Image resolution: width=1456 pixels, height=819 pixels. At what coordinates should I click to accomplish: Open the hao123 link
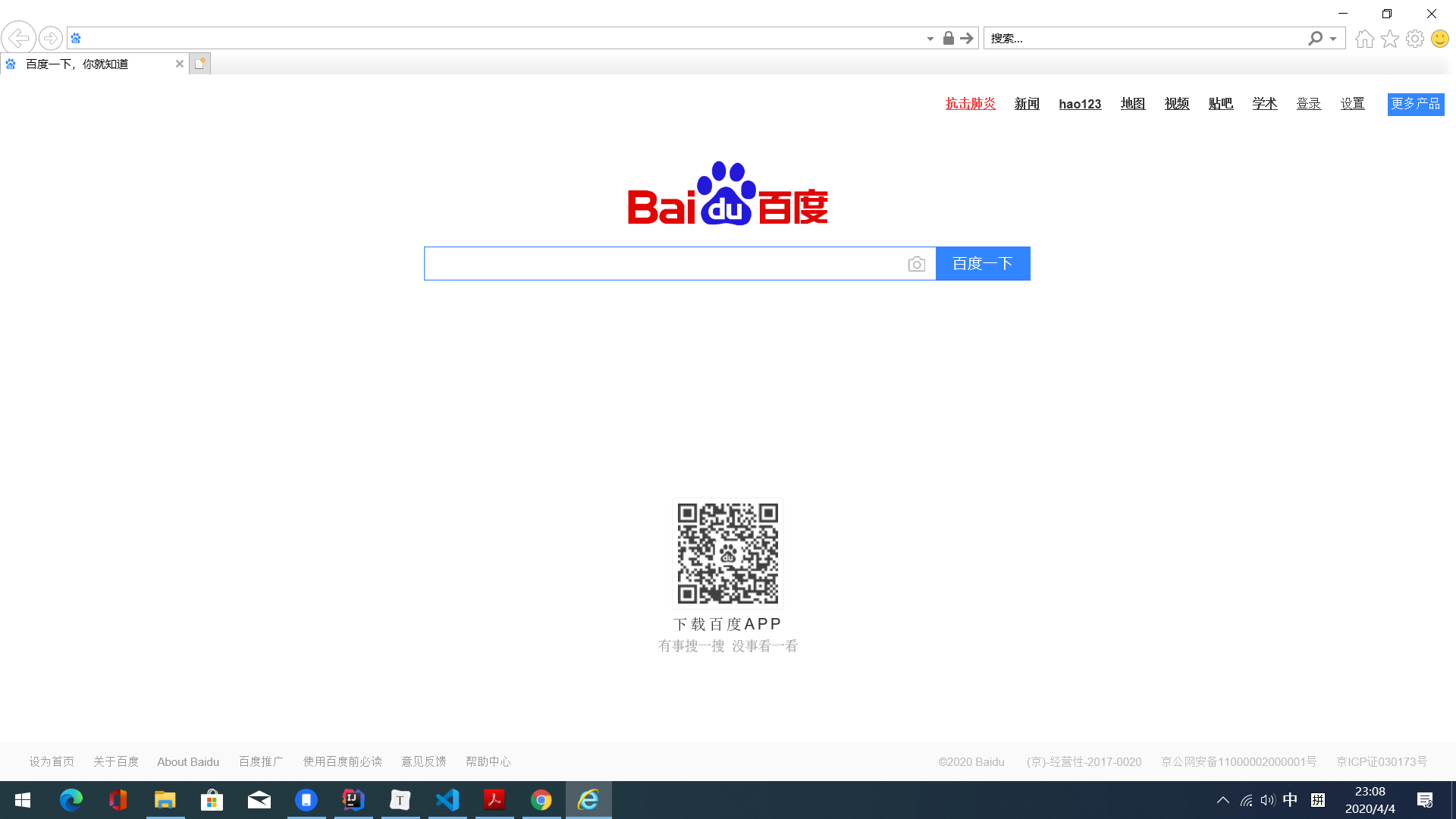1079,104
